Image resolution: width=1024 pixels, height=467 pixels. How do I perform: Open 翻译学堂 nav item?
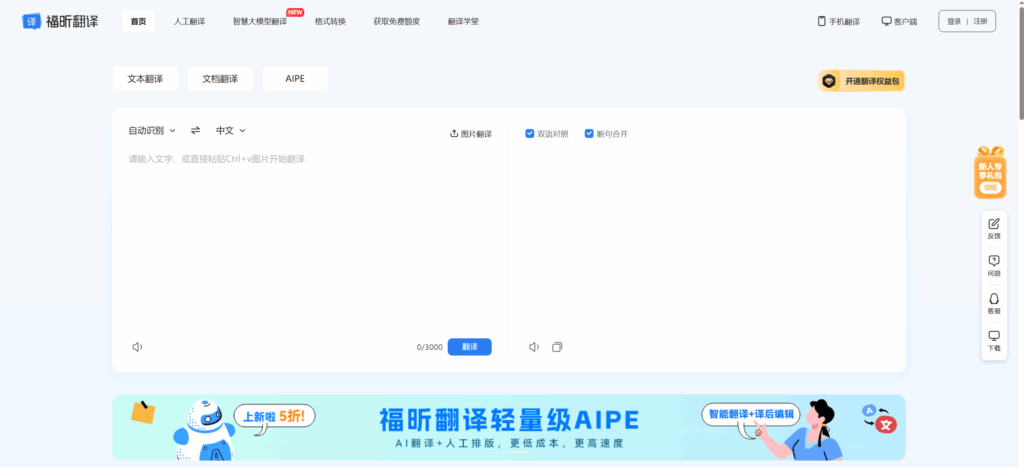click(463, 21)
